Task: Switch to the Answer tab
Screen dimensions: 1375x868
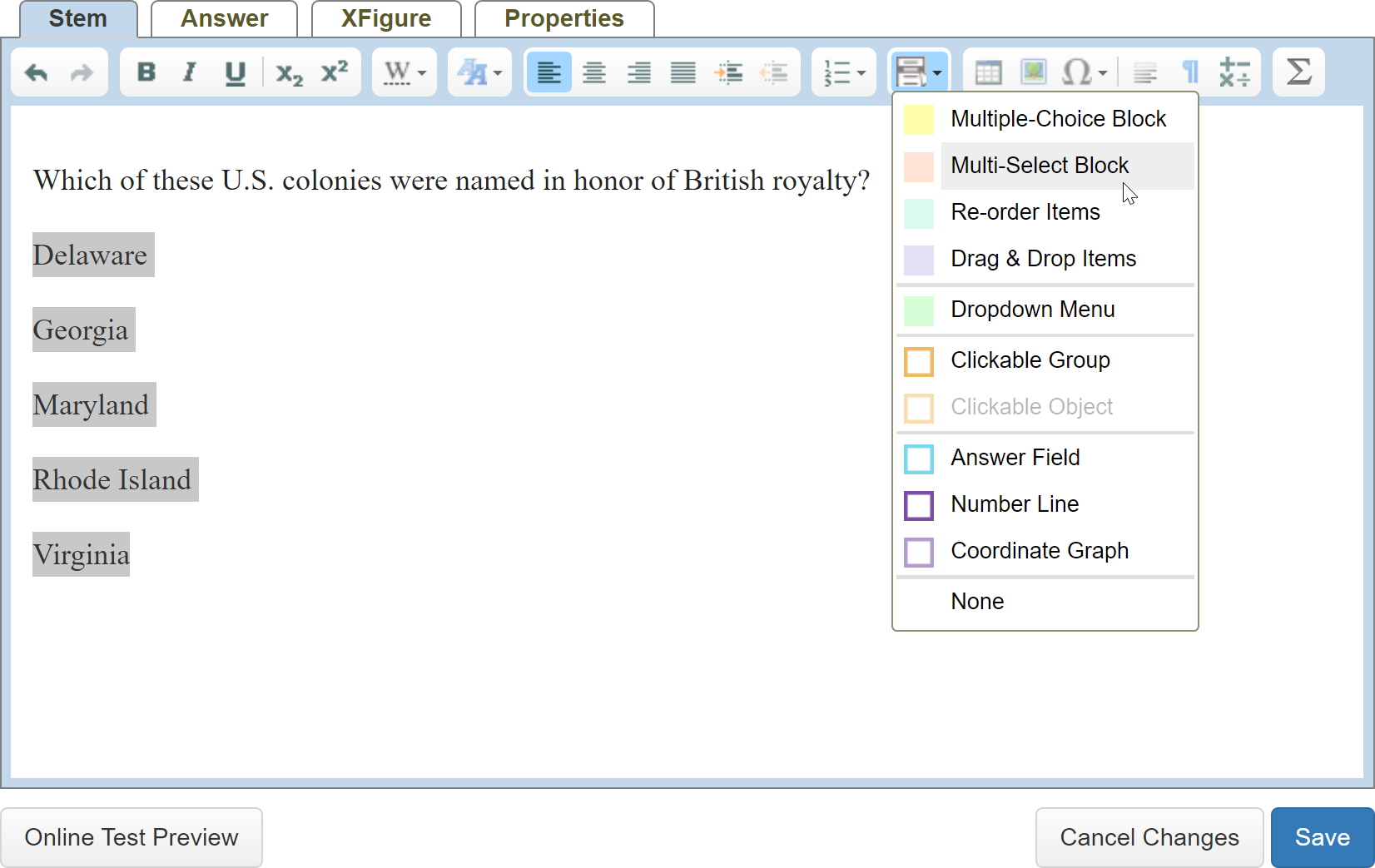Action: [x=224, y=19]
